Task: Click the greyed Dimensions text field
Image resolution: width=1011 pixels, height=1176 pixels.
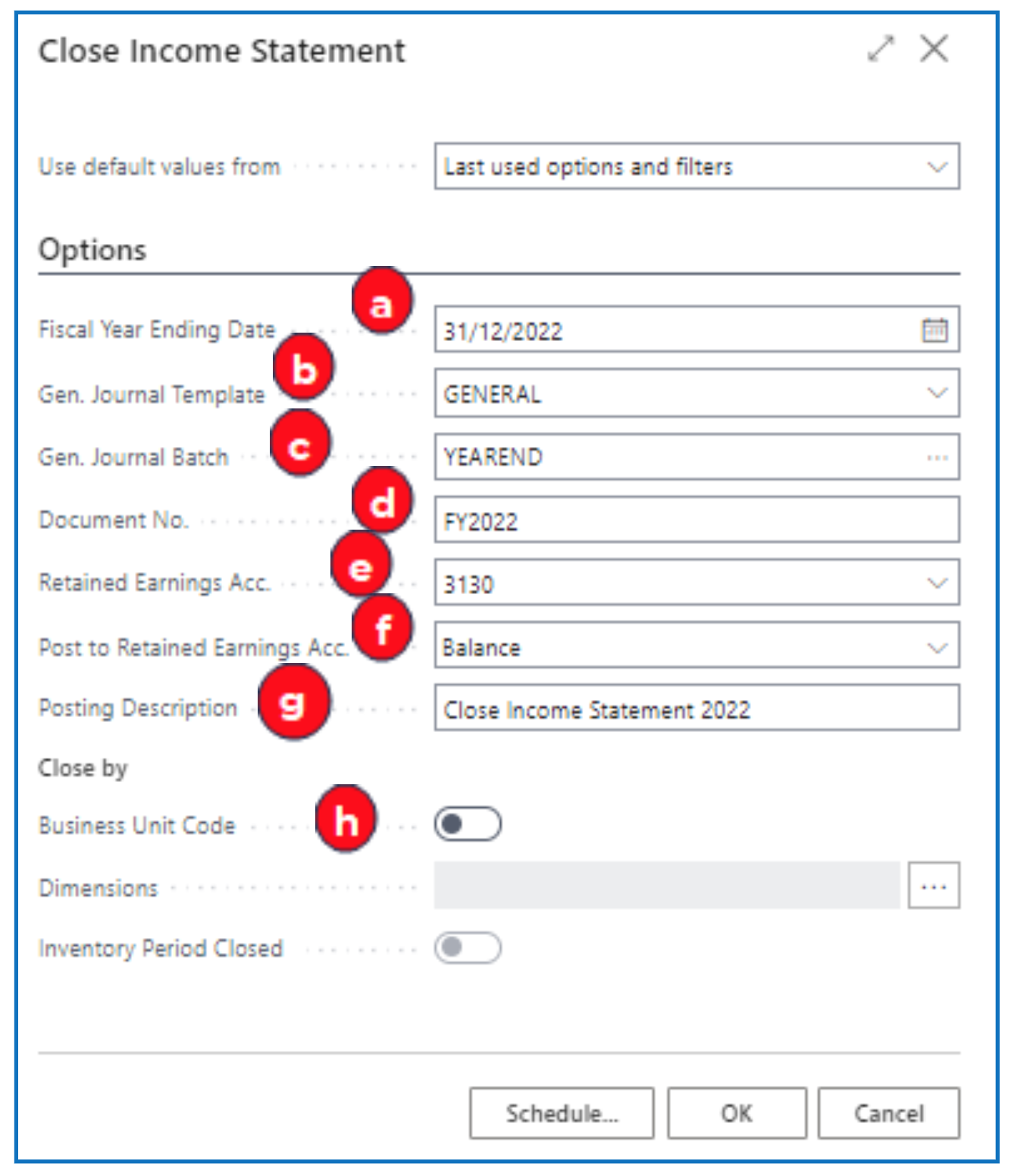Action: pyautogui.click(x=665, y=886)
